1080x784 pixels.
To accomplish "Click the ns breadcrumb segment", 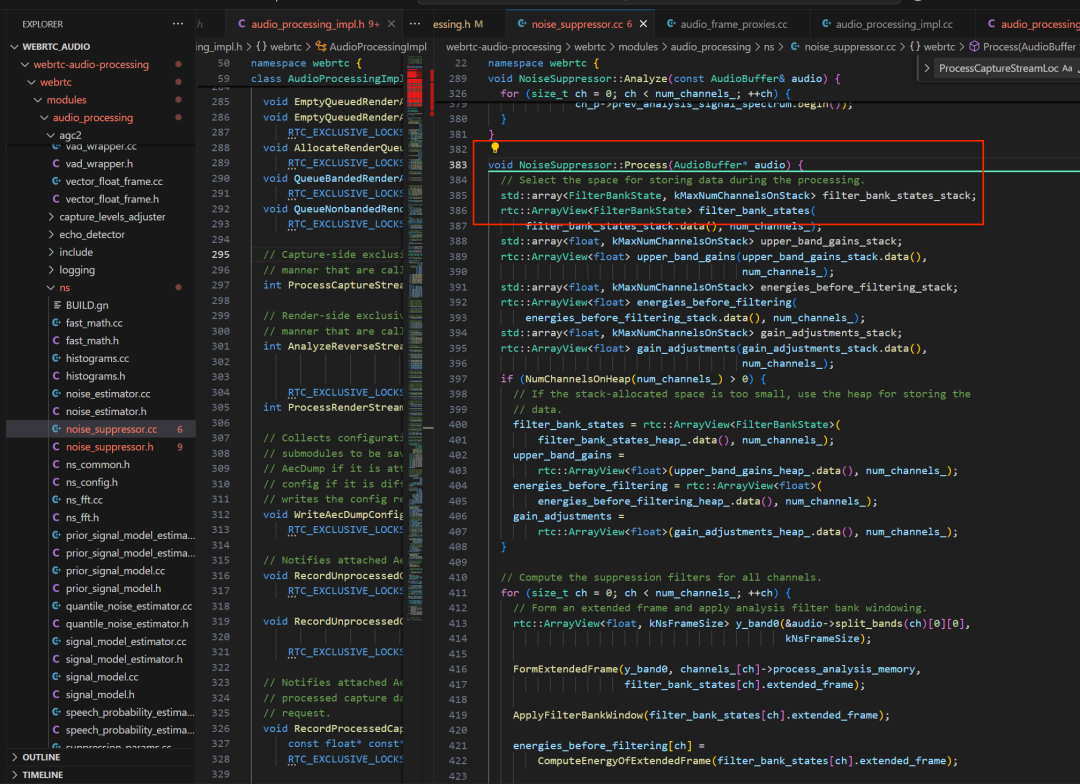I will 769,47.
